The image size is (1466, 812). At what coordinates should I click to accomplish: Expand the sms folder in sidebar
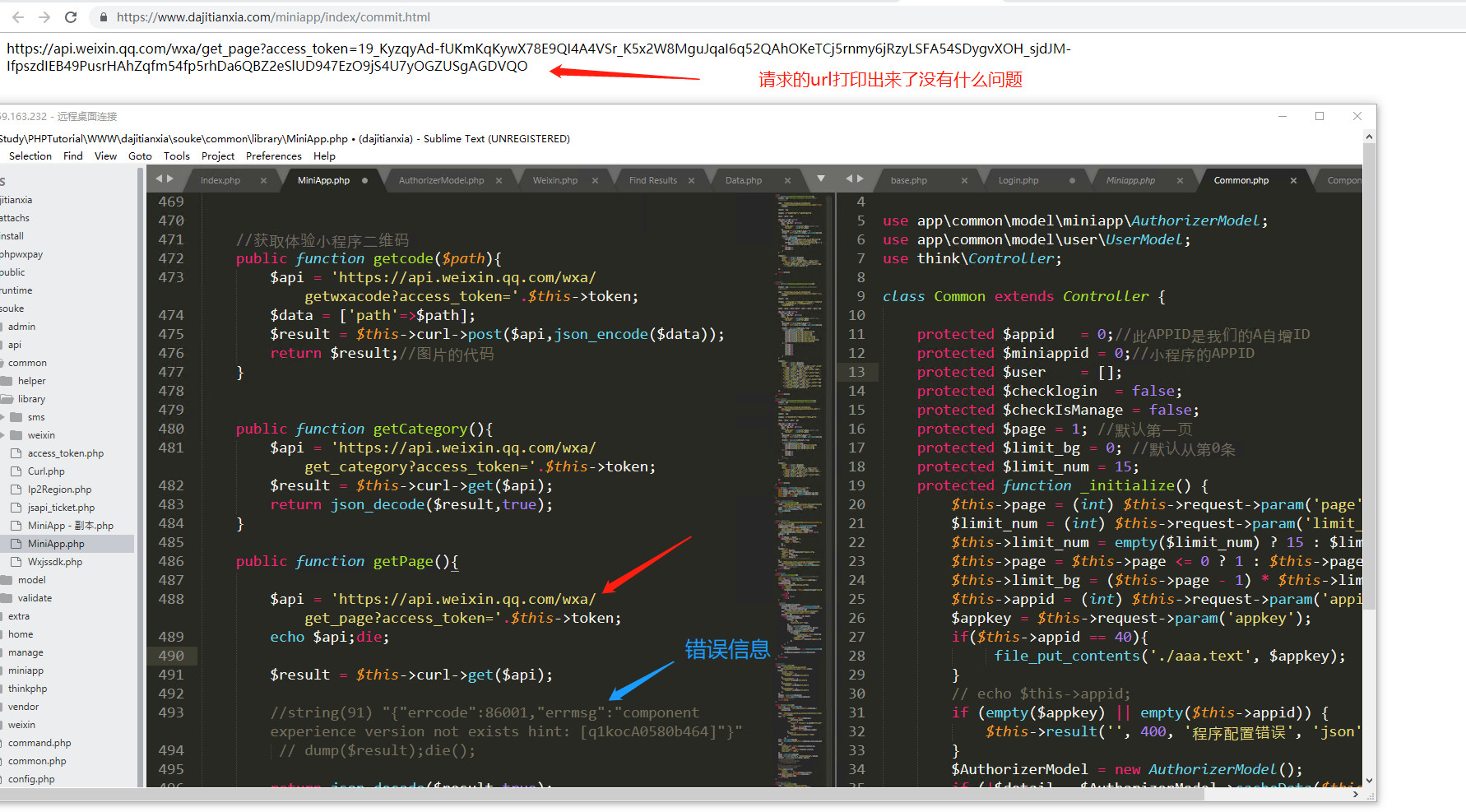[x=3, y=417]
